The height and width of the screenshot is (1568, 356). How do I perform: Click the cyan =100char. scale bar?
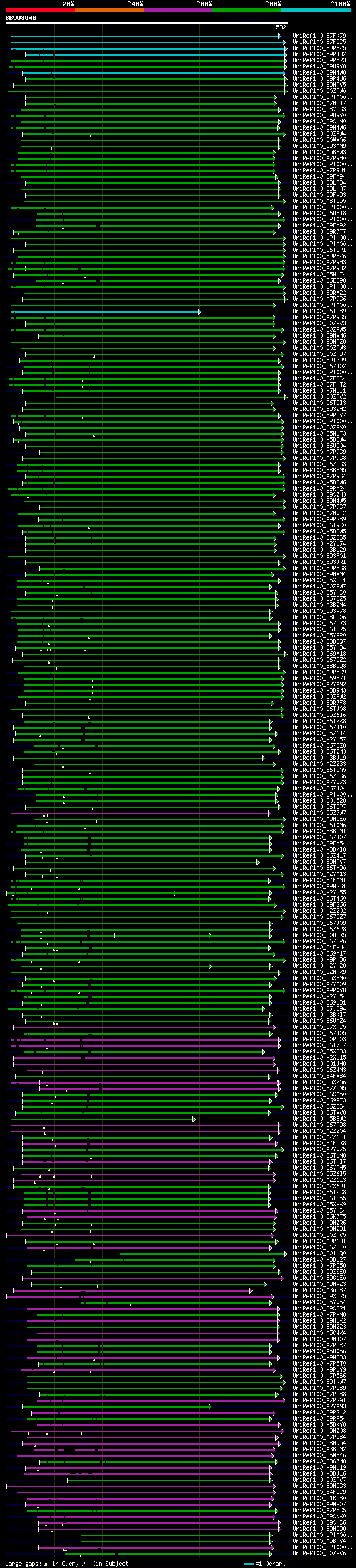[248, 1564]
